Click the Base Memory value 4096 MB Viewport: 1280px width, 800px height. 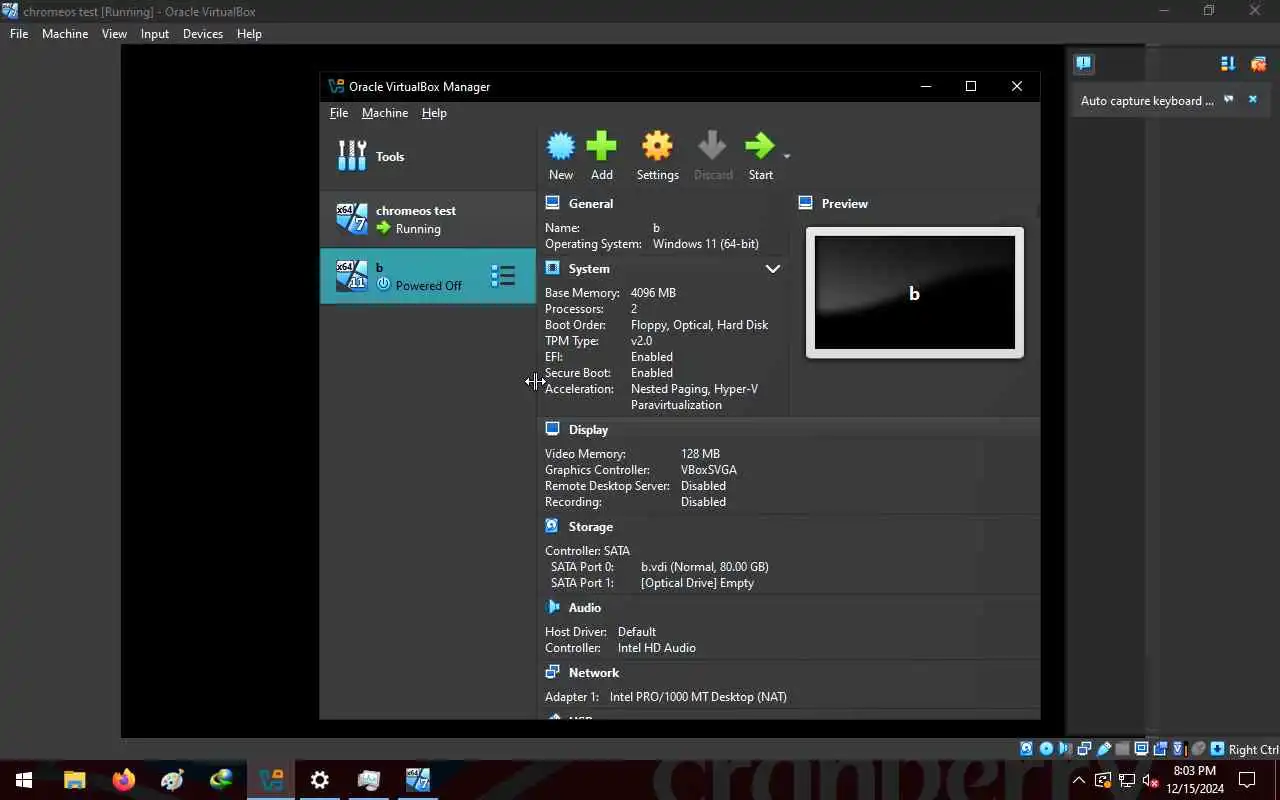[x=653, y=293]
